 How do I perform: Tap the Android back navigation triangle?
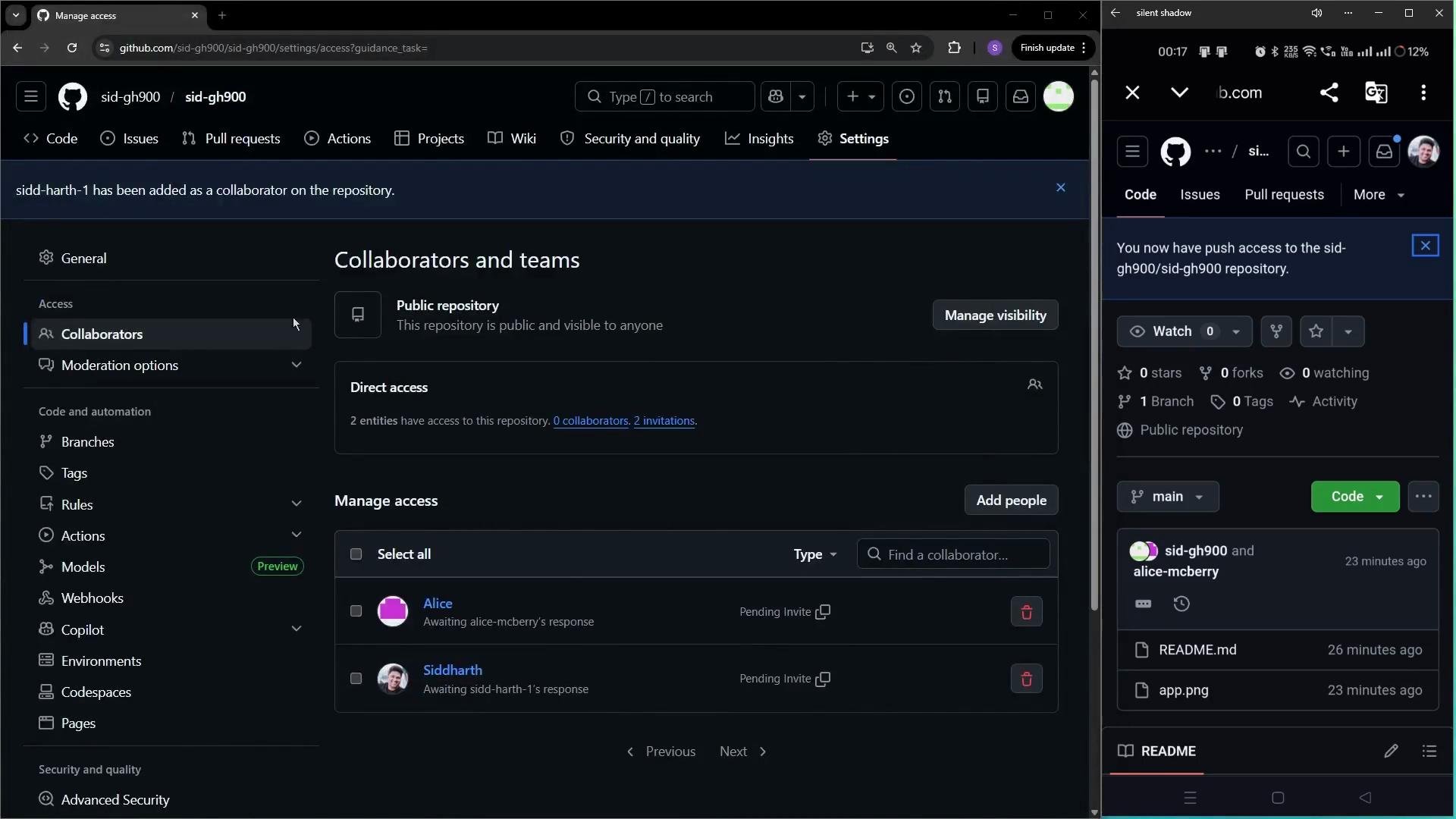pos(1365,798)
